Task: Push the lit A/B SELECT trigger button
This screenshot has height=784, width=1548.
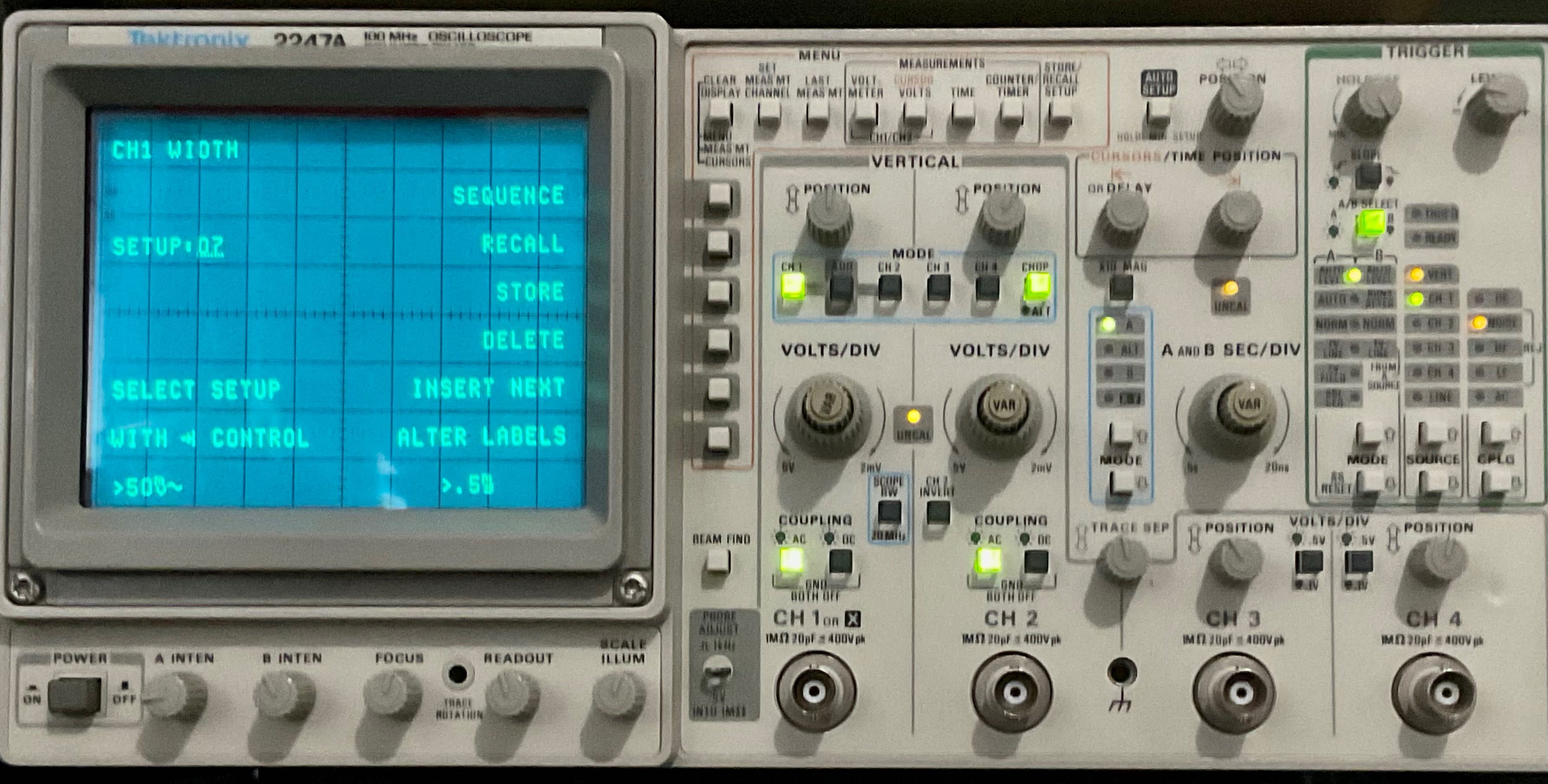Action: 1372,223
